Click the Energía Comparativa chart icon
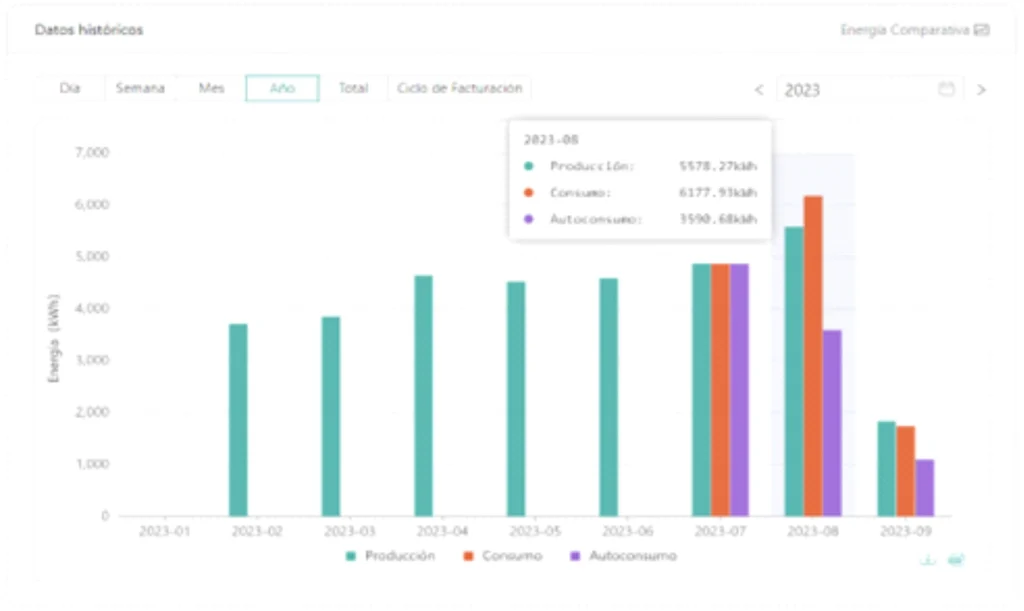Viewport: 1024px width, 611px height. pyautogui.click(x=982, y=30)
